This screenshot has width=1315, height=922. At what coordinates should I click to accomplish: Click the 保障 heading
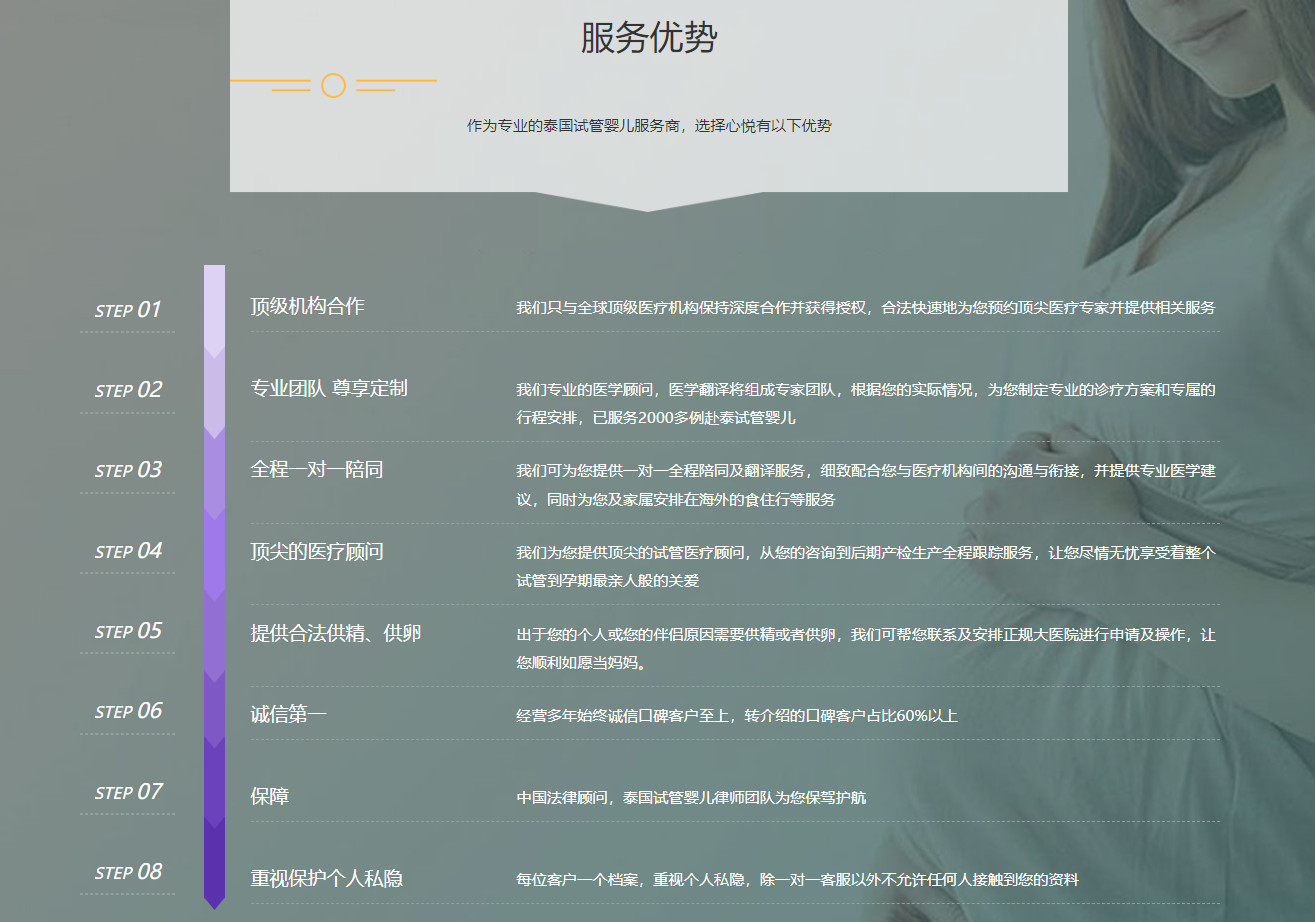[x=269, y=797]
